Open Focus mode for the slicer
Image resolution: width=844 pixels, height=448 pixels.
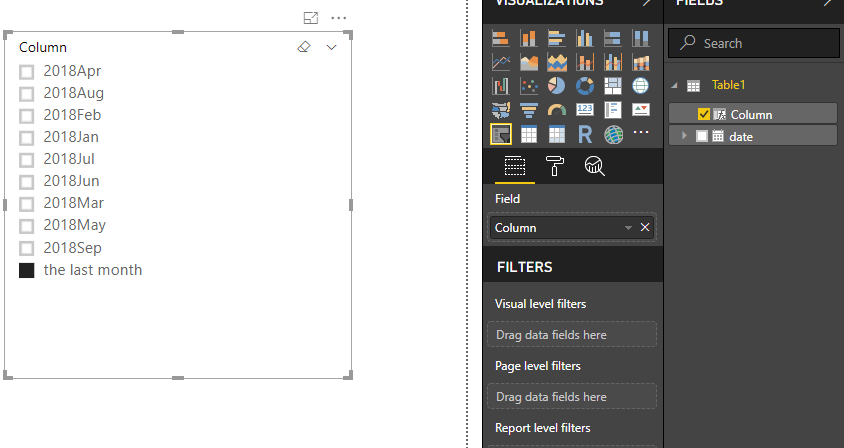click(x=311, y=18)
